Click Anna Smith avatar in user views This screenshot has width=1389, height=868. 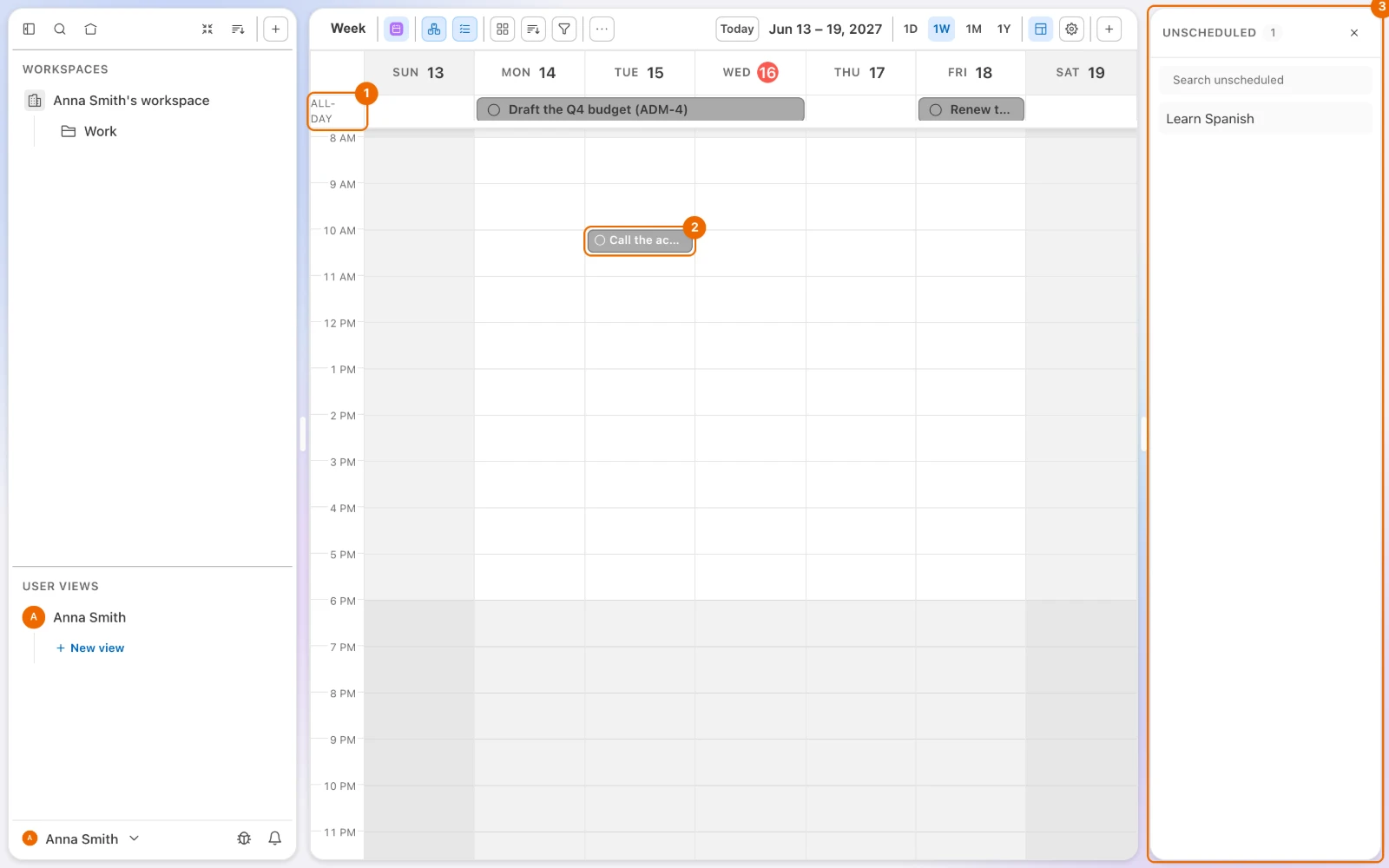coord(33,617)
